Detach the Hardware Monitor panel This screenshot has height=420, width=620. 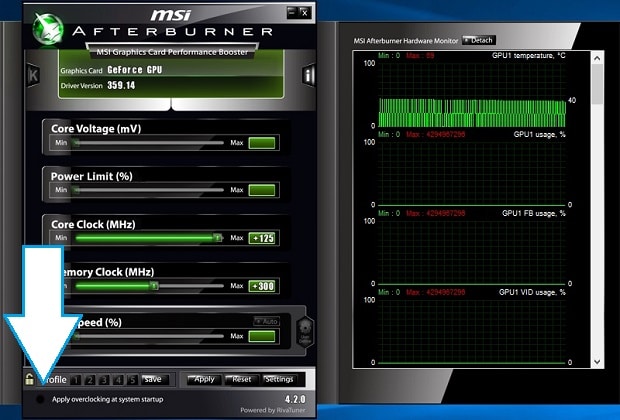pyautogui.click(x=478, y=40)
